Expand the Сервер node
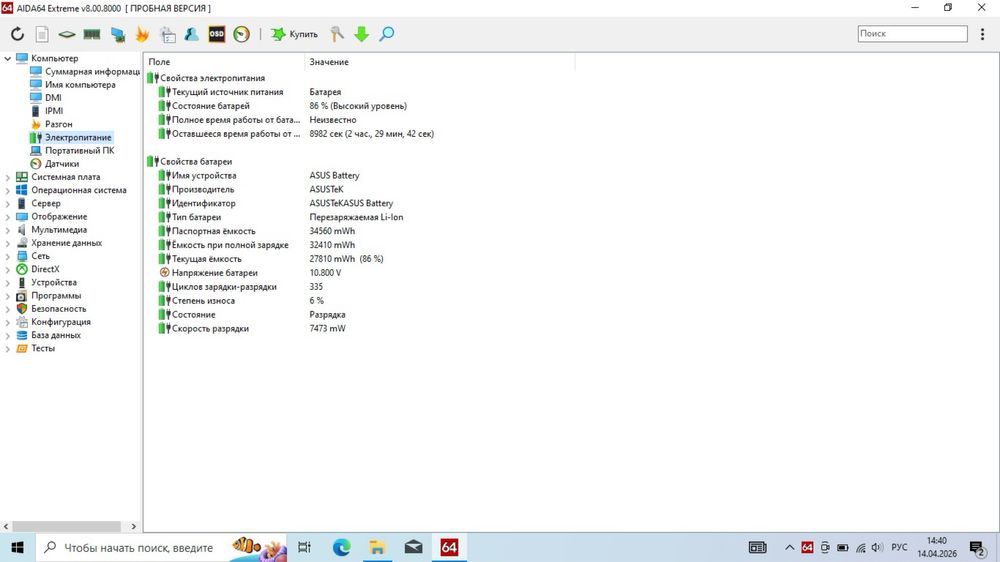 [8, 203]
